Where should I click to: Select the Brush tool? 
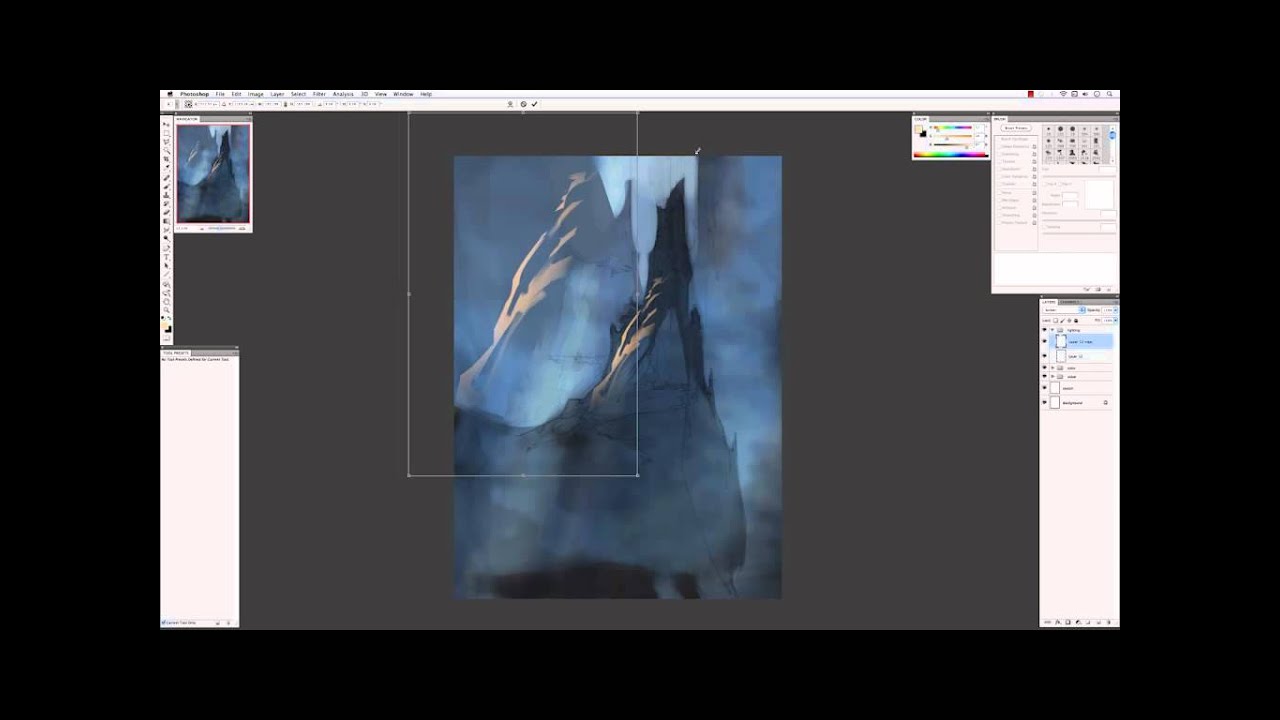(x=166, y=186)
